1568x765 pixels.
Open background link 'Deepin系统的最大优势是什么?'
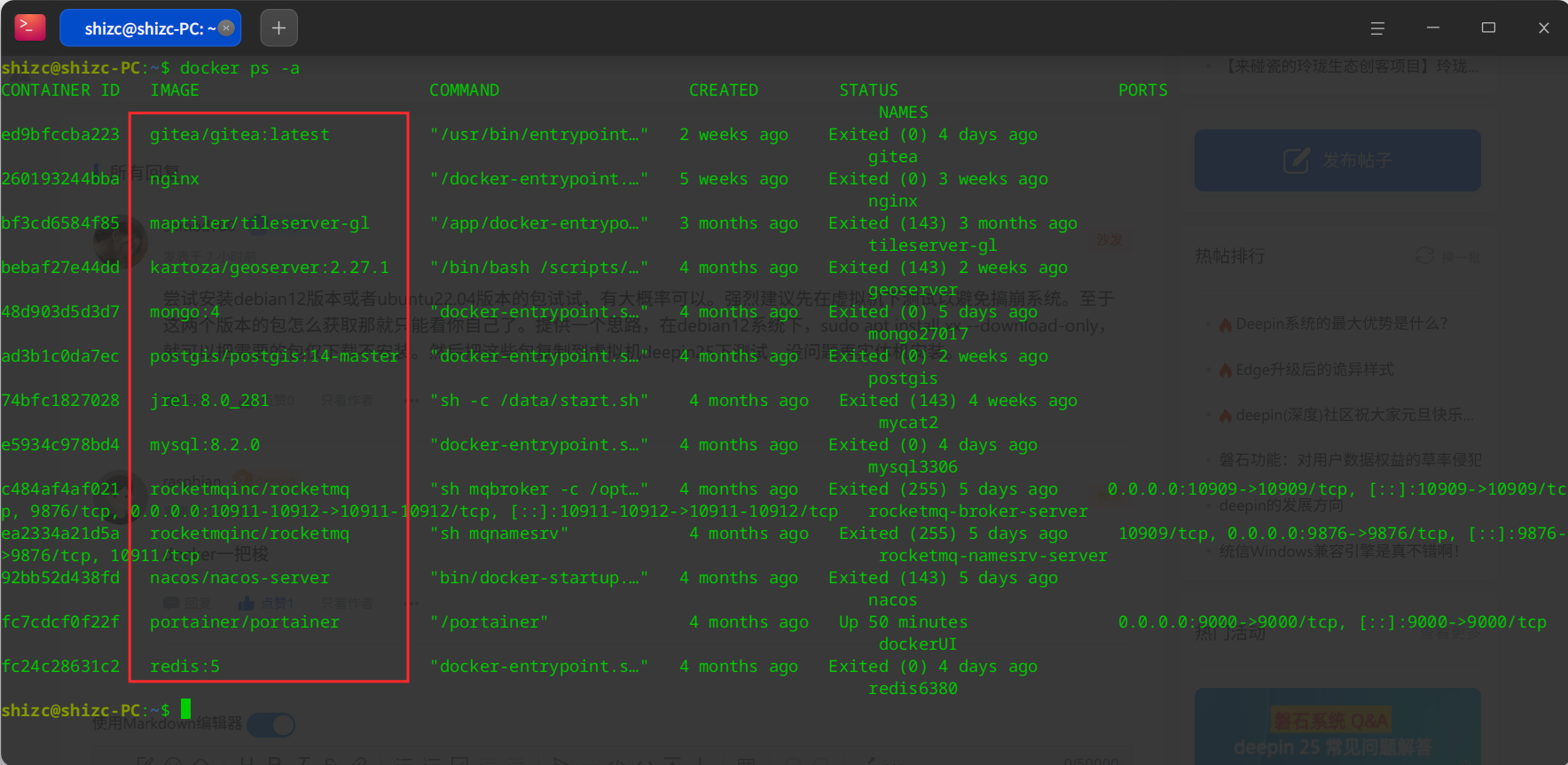(x=1341, y=324)
